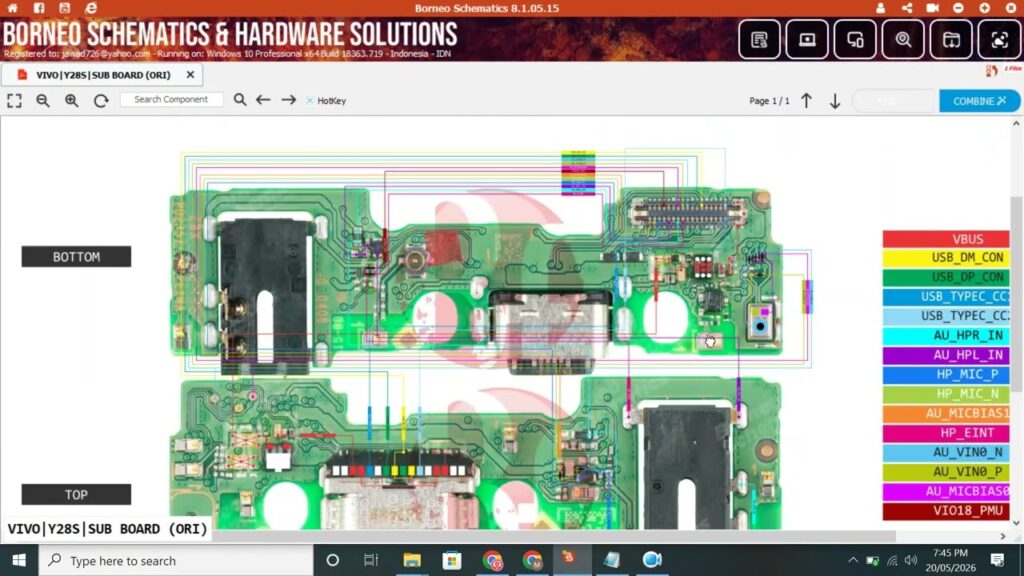Select the AU_HPL_IN purple net swatch
The image size is (1024, 576).
point(946,355)
